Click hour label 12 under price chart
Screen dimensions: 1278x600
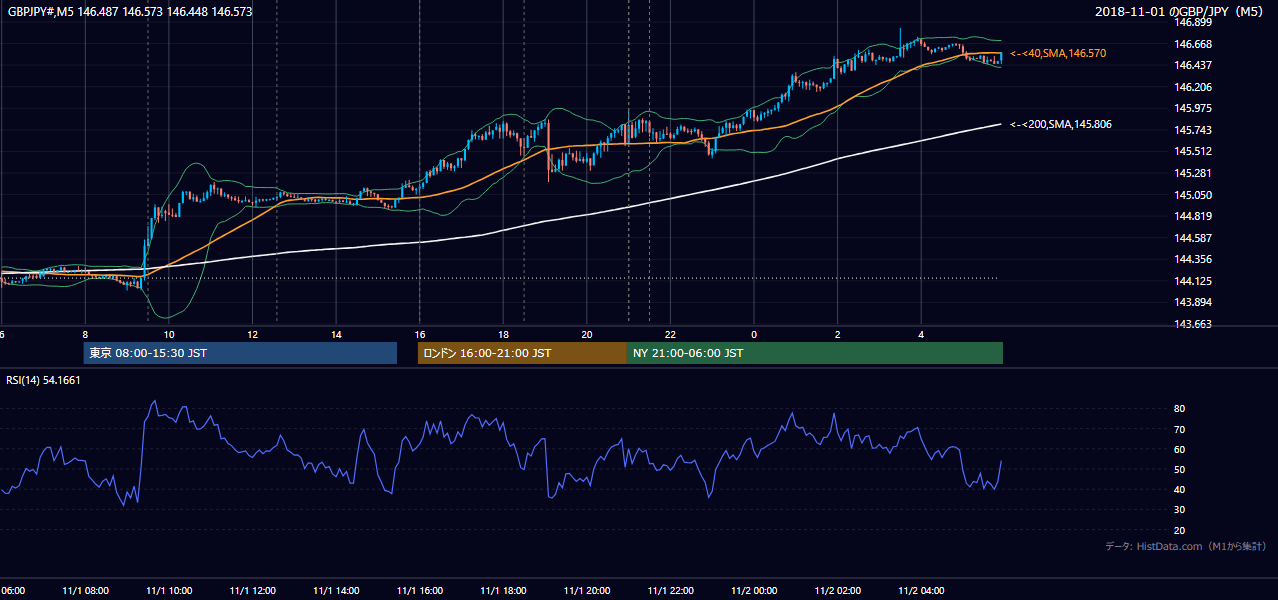click(x=252, y=334)
